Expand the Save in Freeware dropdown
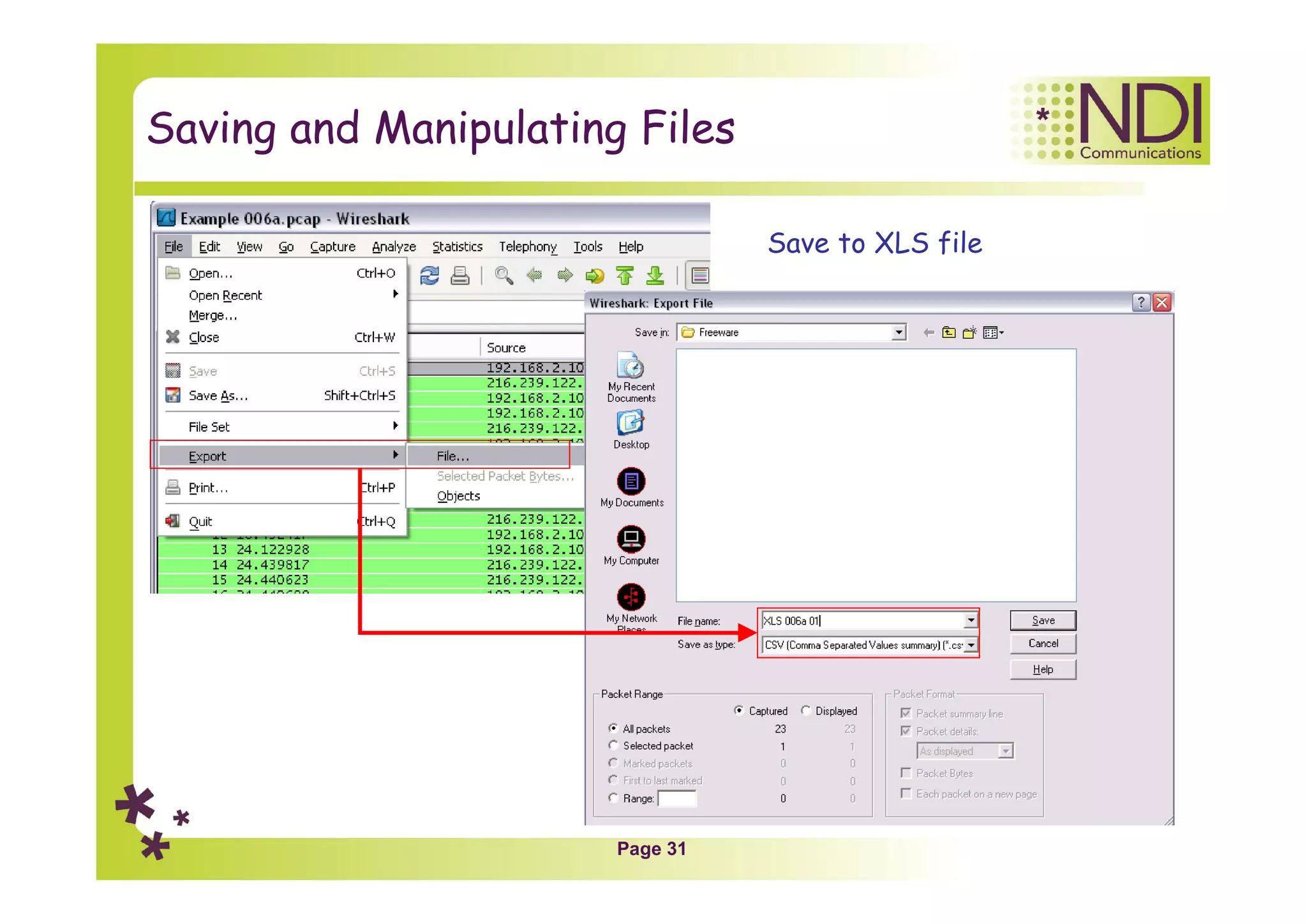Screen dimensions: 1307x924 coord(899,332)
